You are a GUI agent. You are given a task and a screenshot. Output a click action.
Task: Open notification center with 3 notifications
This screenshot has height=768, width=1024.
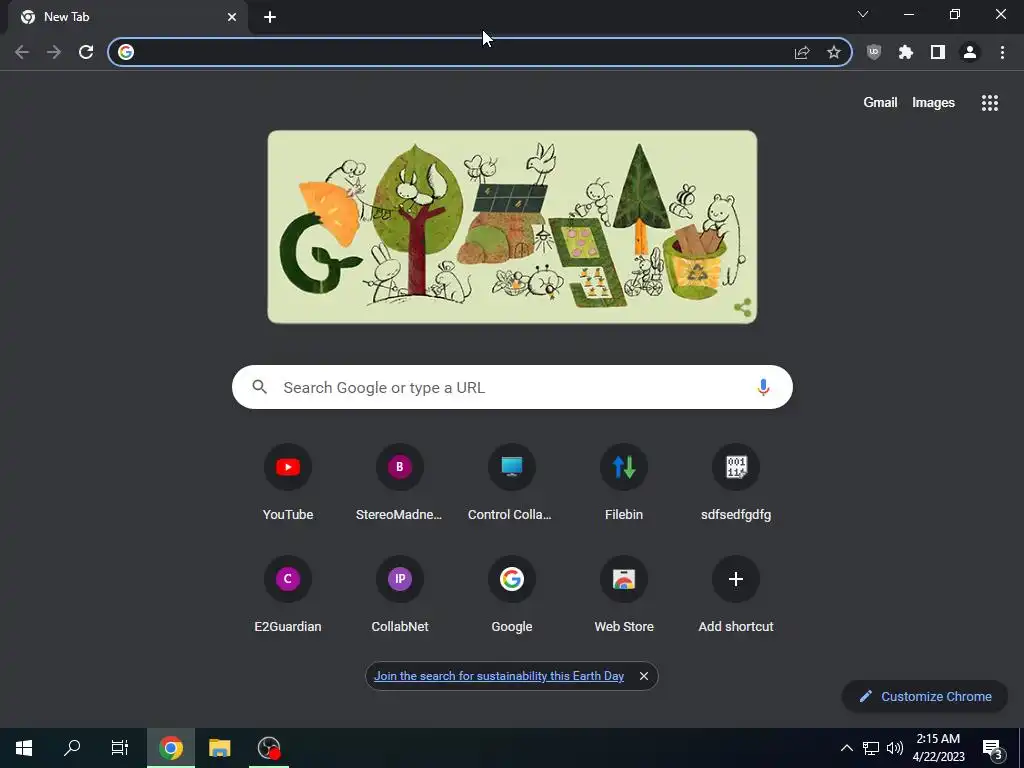(x=993, y=749)
